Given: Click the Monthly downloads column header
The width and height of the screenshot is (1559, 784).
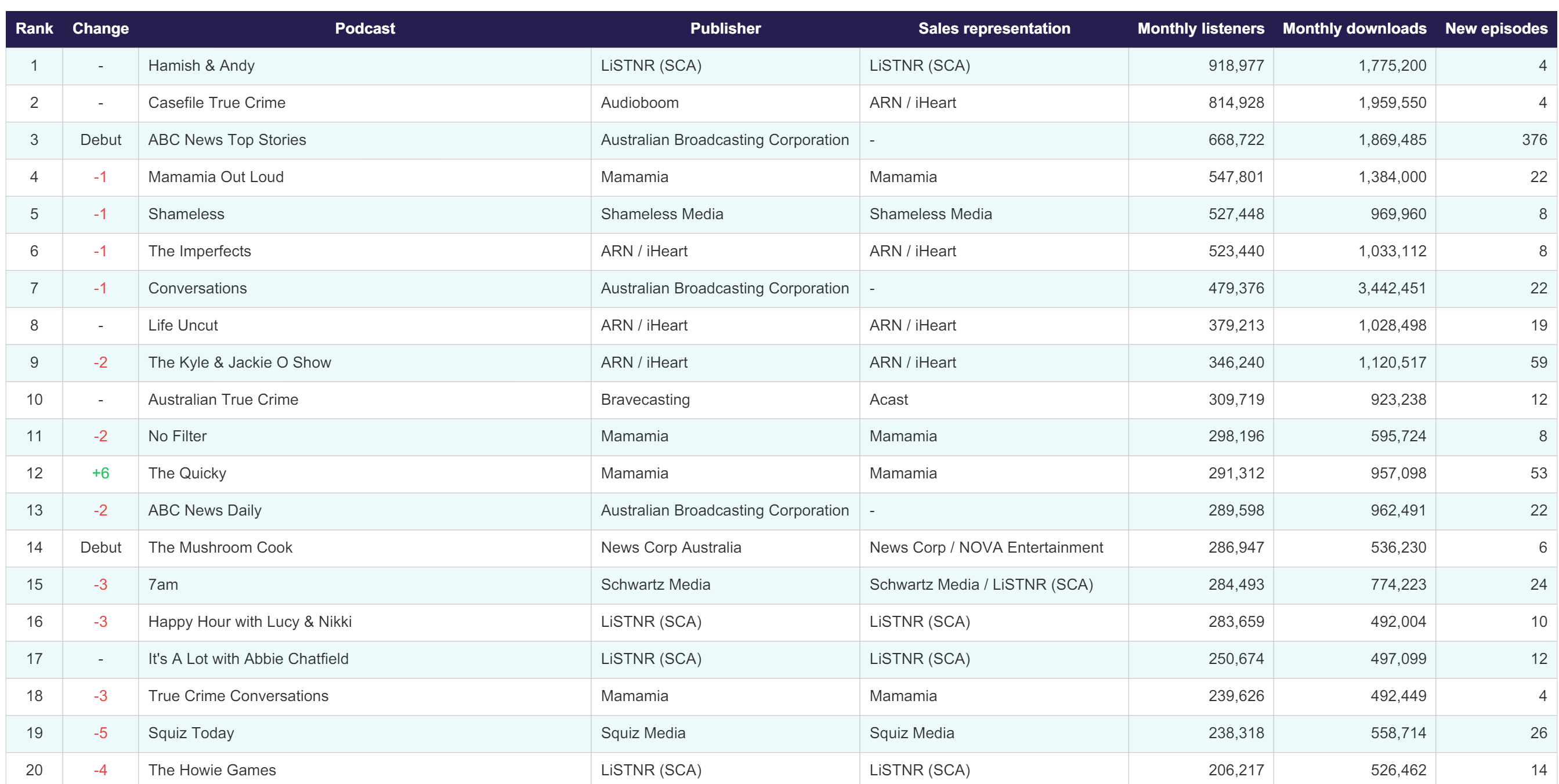Looking at the screenshot, I should tap(1354, 28).
